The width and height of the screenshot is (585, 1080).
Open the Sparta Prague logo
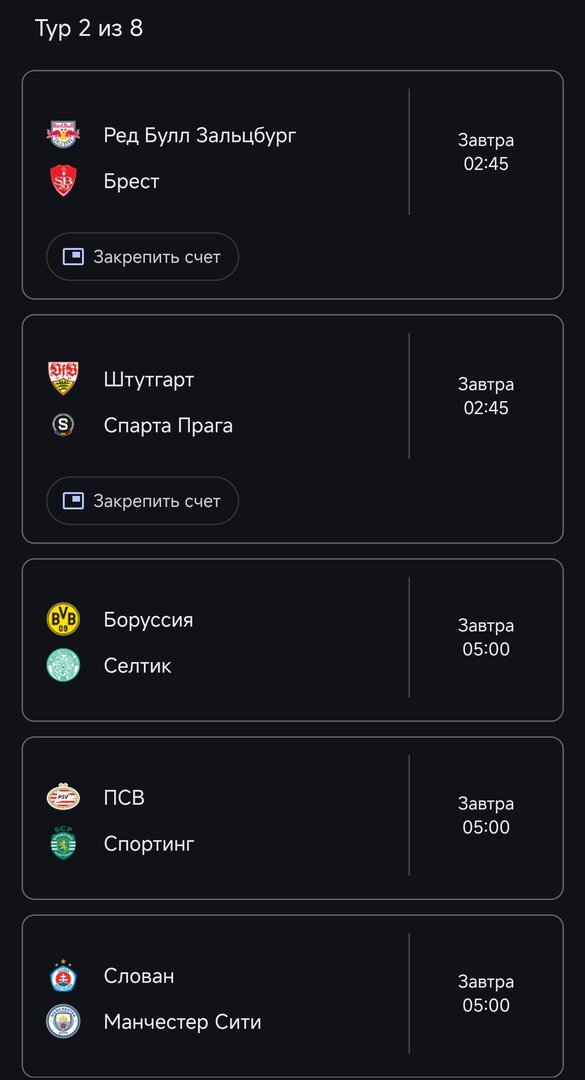64,425
